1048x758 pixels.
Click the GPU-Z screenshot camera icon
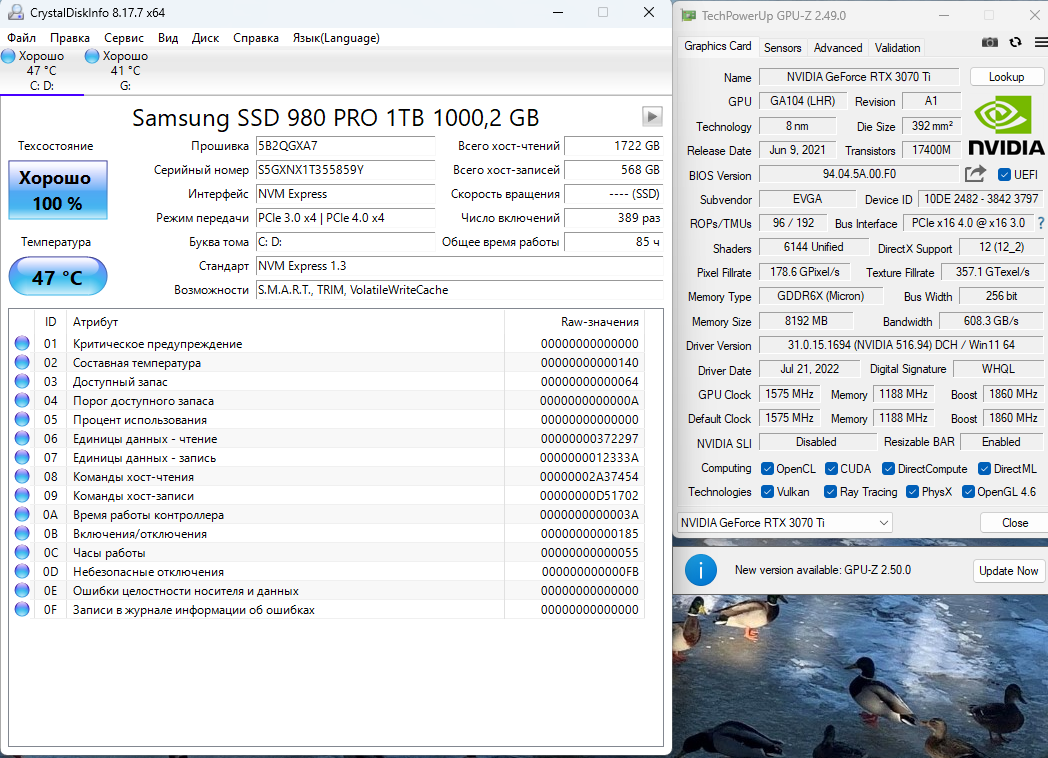[989, 42]
